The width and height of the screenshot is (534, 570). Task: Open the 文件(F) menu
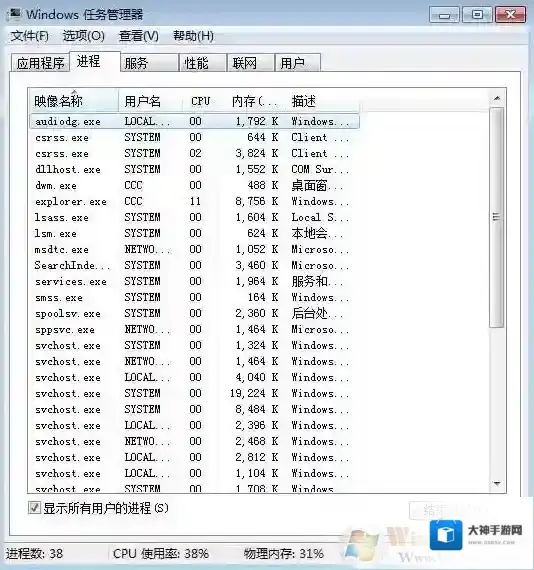(x=29, y=36)
